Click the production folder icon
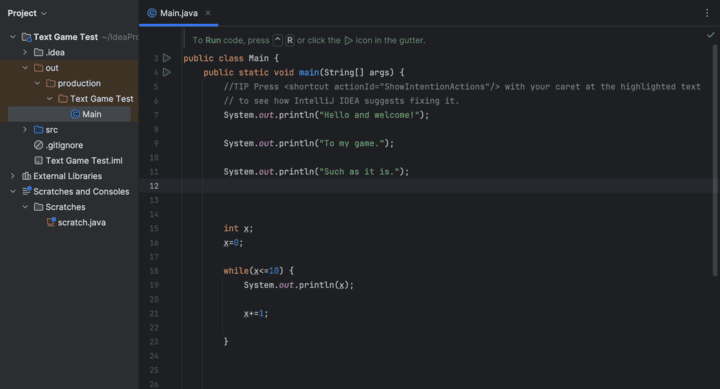The image size is (720, 389). pyautogui.click(x=51, y=83)
